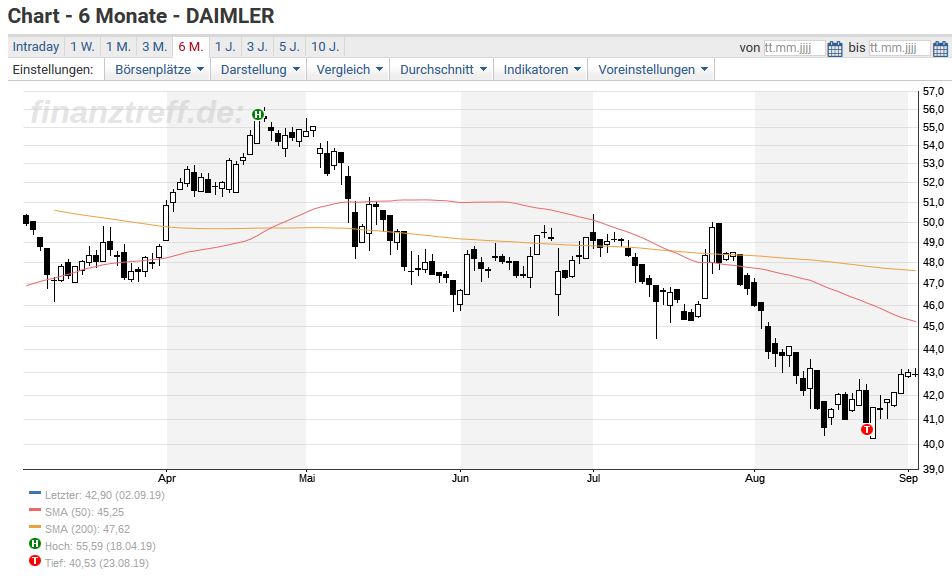Expand the Durchschnitt dropdown menu
The height and width of the screenshot is (580, 952).
click(443, 69)
